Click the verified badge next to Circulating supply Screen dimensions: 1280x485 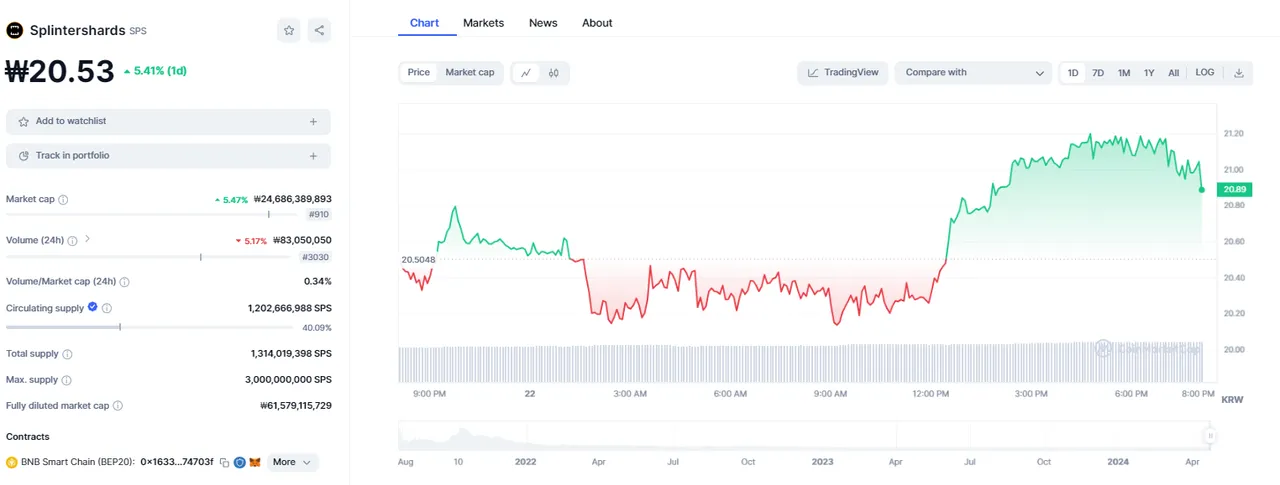[93, 307]
